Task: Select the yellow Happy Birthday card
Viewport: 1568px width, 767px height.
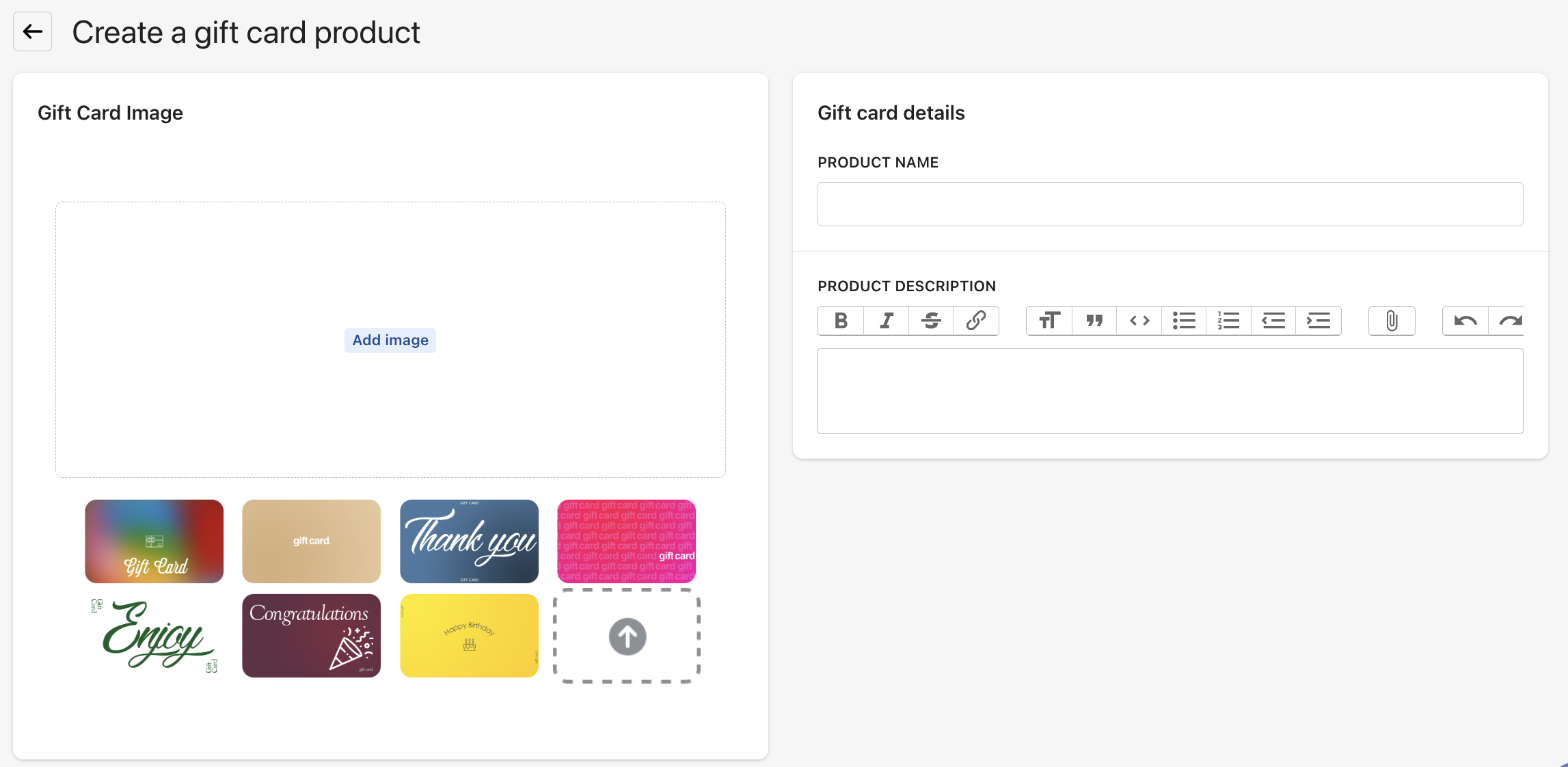Action: pos(469,636)
